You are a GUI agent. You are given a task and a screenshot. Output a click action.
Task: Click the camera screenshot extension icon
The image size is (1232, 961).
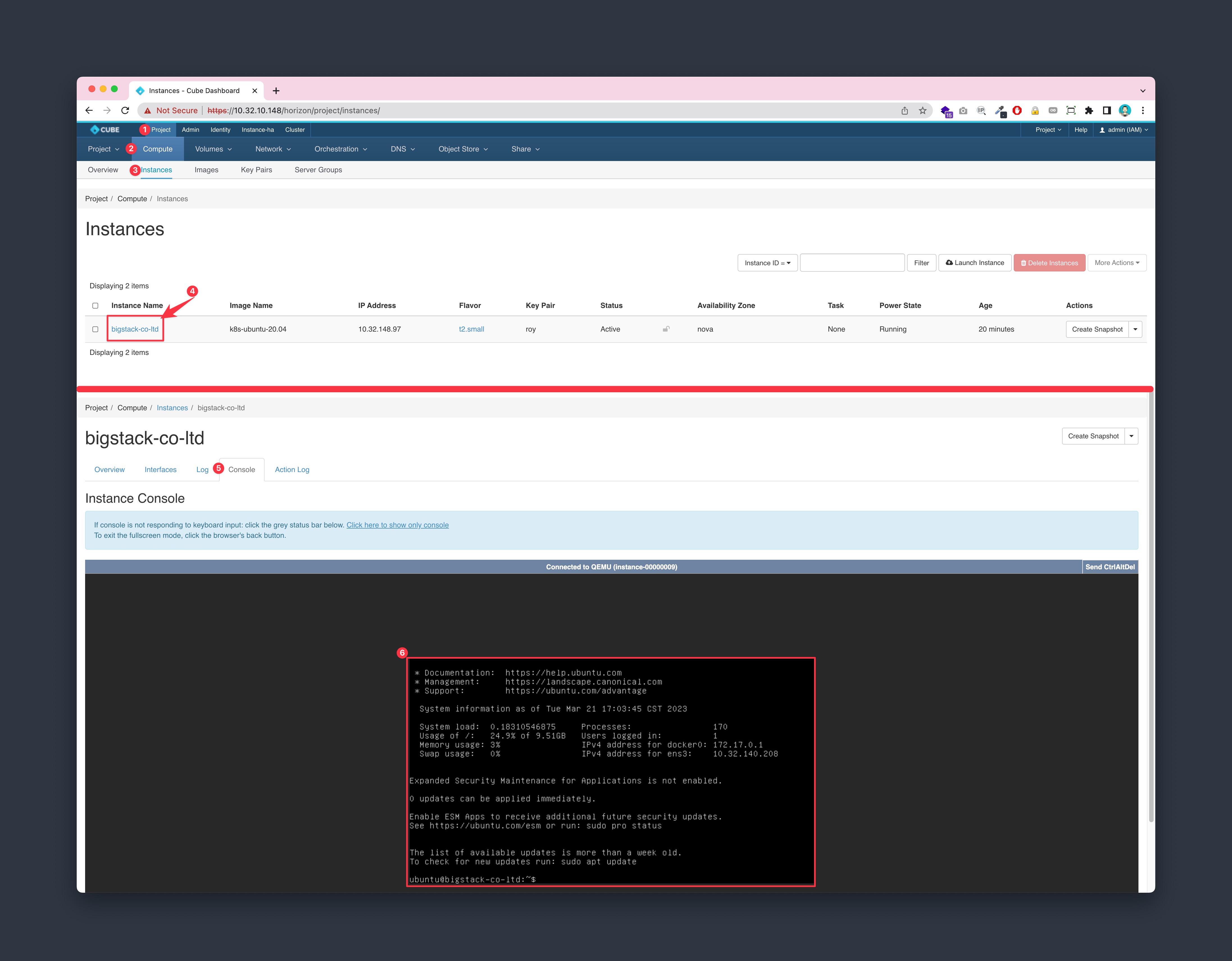click(x=963, y=111)
